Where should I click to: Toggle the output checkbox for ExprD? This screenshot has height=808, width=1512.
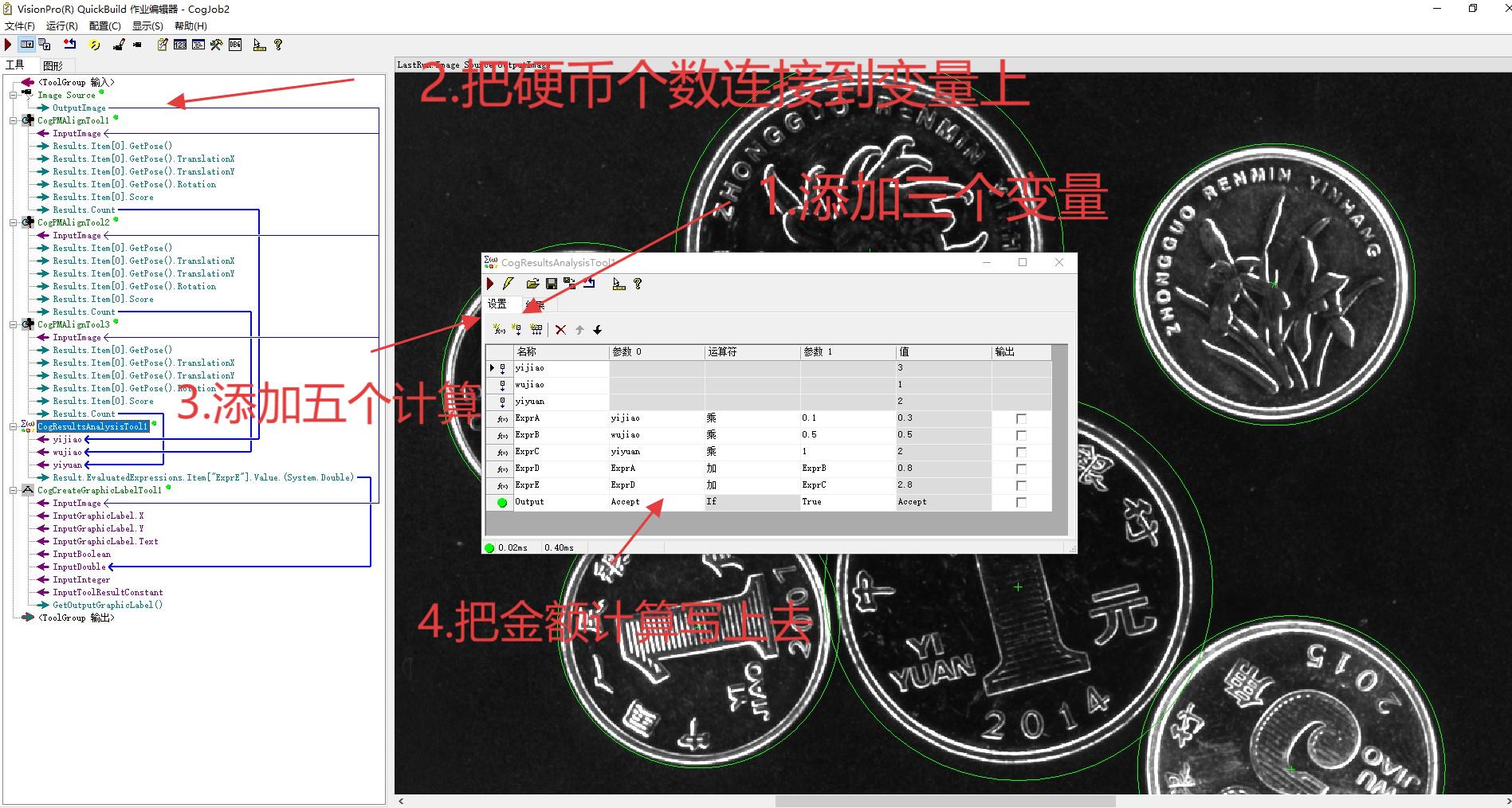[1021, 469]
